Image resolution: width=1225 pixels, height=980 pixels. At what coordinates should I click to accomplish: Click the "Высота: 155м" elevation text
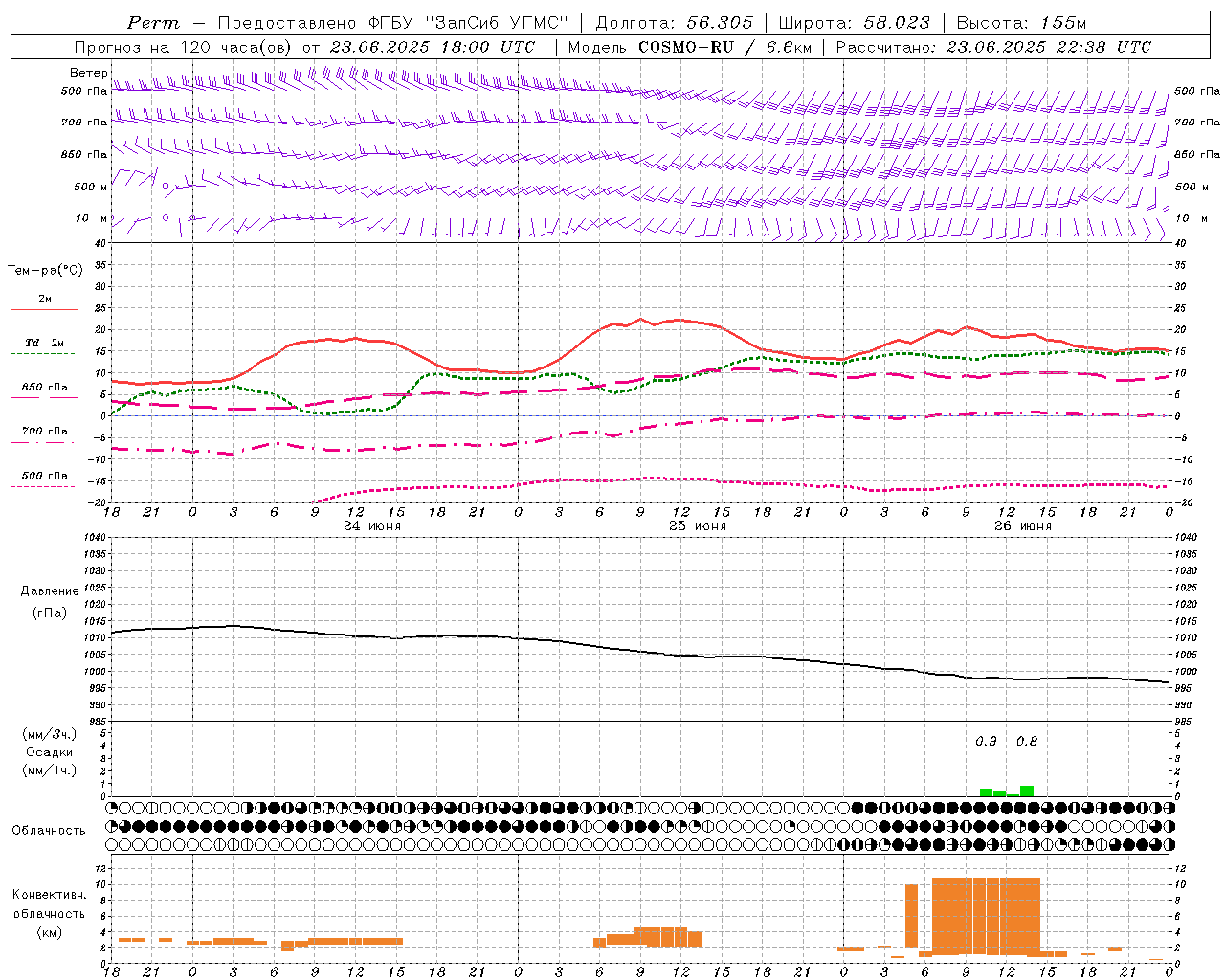pyautogui.click(x=1021, y=23)
